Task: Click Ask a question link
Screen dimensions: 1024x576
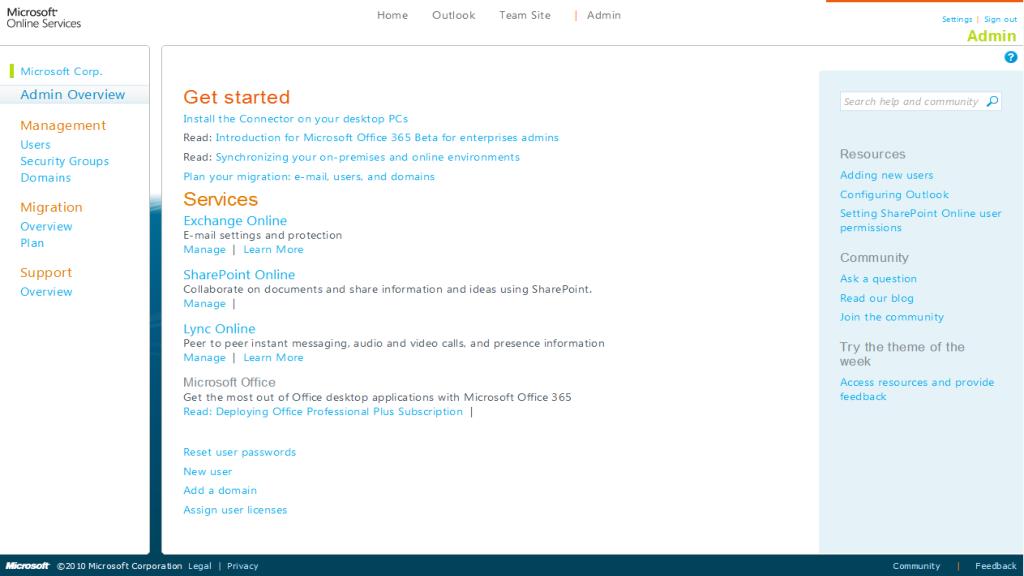Action: 878,279
